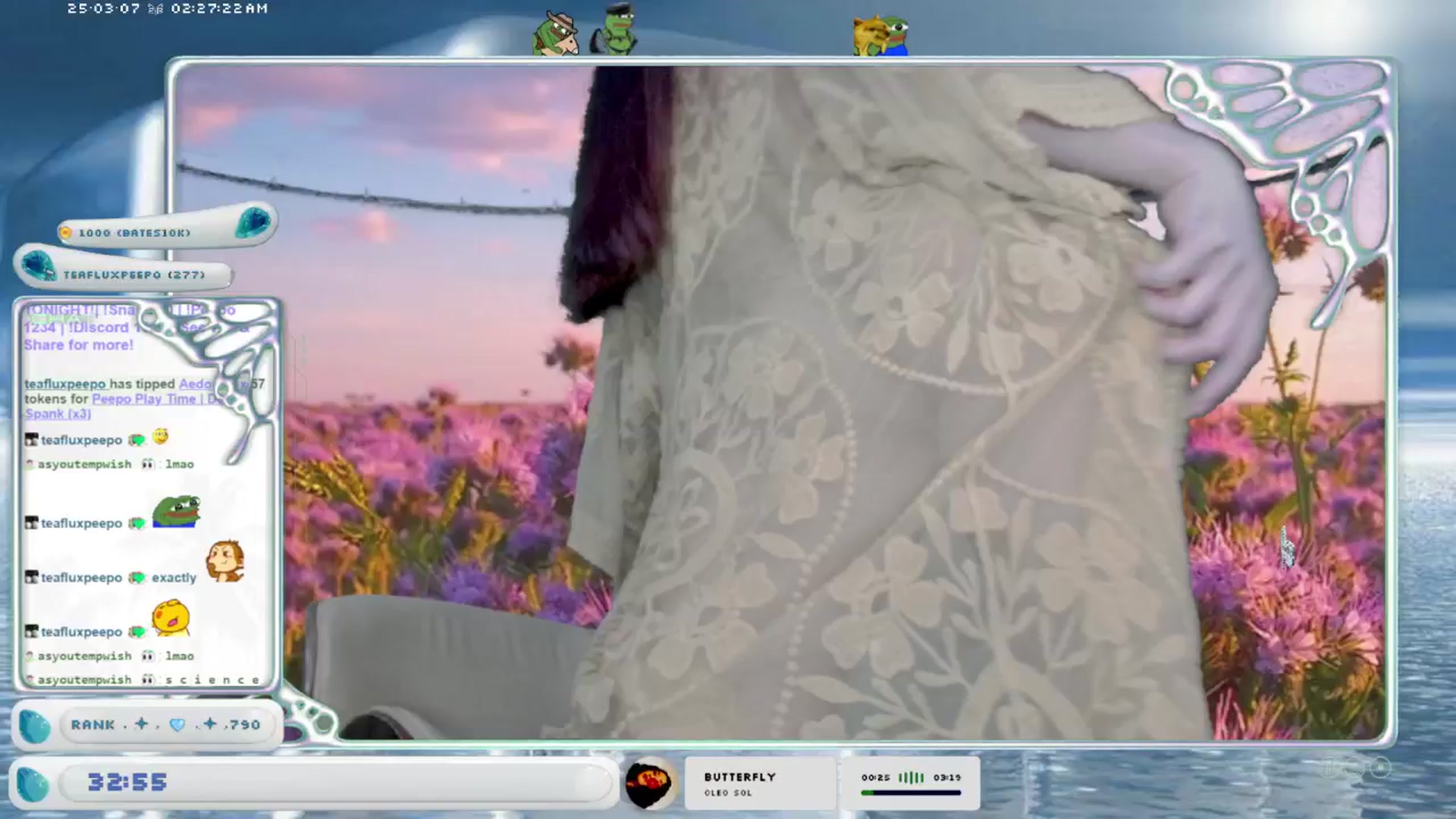Click the 'RANK' label text
This screenshot has width=1456, height=819.
point(93,725)
